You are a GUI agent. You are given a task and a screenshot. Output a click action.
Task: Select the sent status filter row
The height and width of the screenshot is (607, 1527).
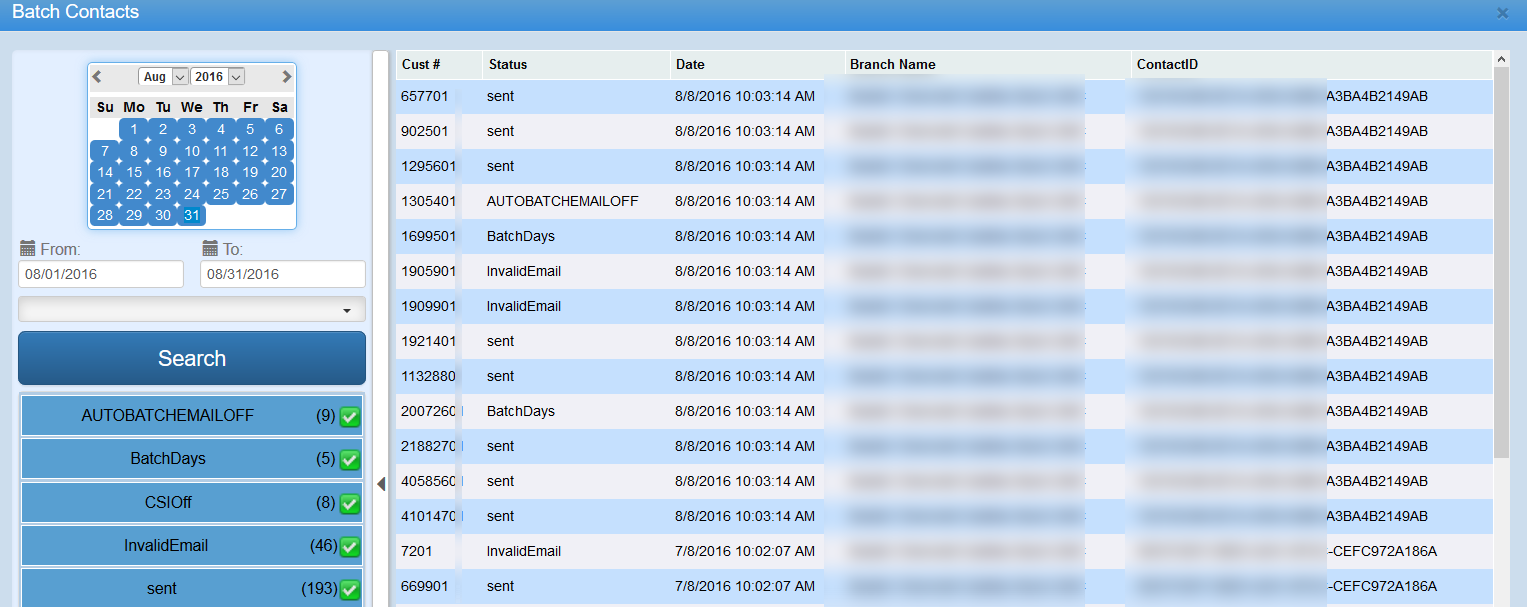click(162, 589)
